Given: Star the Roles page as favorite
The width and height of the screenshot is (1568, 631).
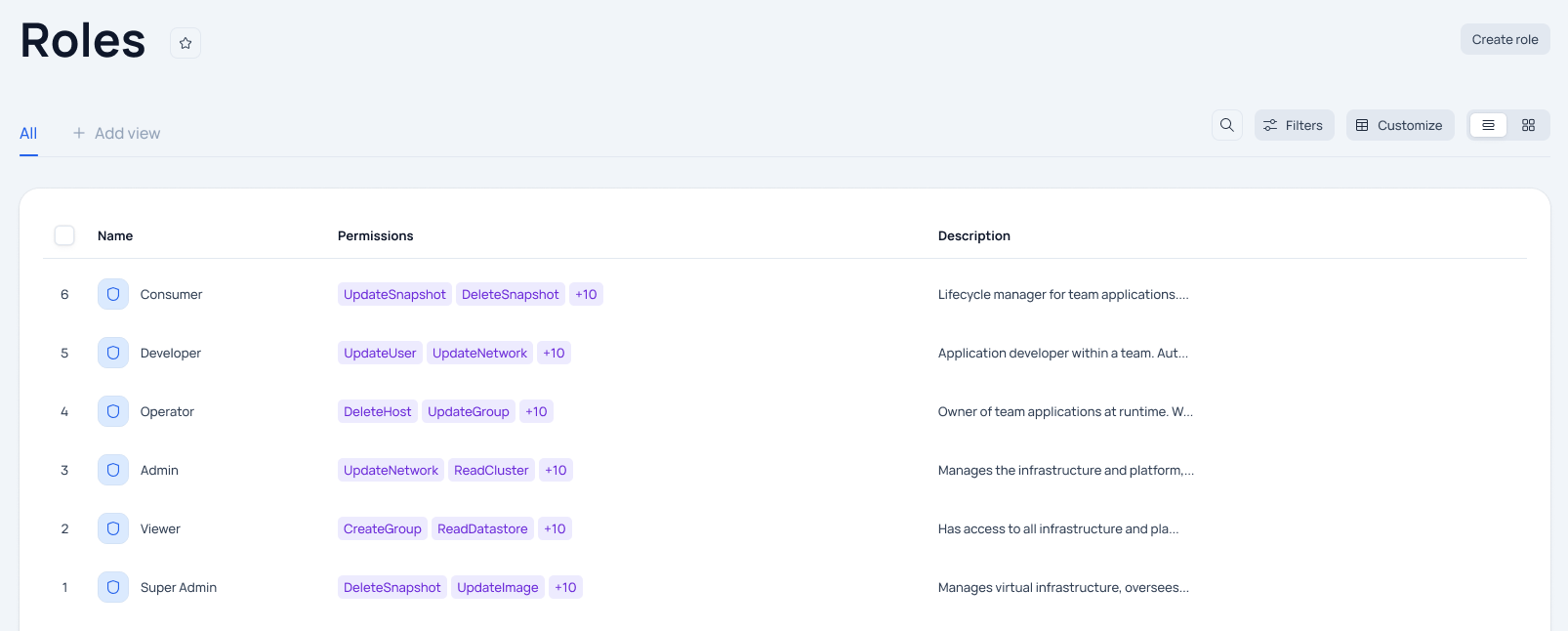Looking at the screenshot, I should [186, 43].
